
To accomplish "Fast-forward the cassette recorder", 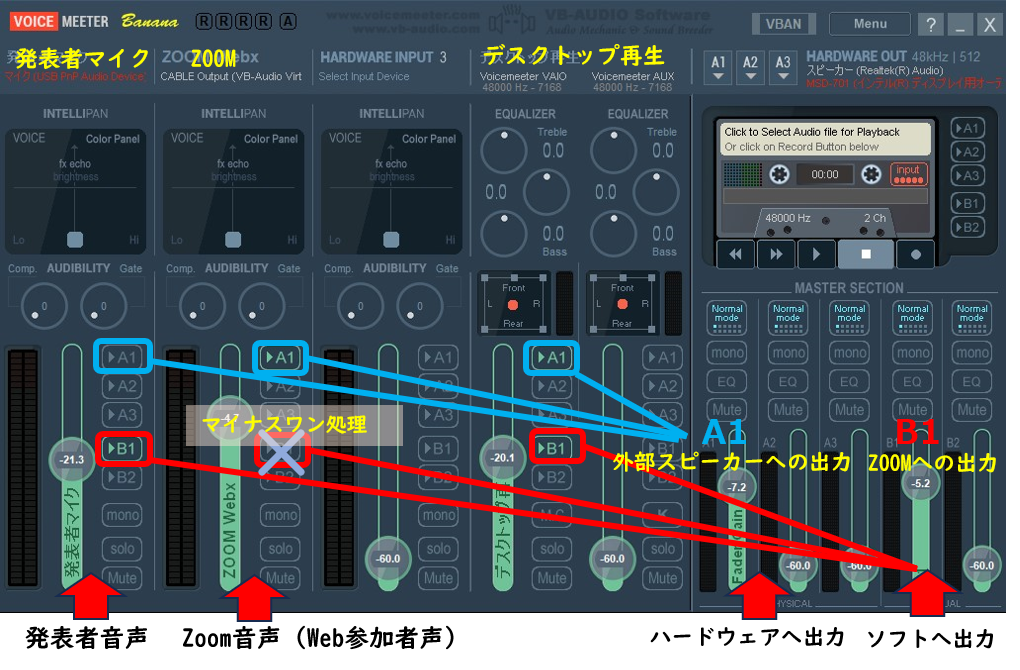I will (776, 254).
